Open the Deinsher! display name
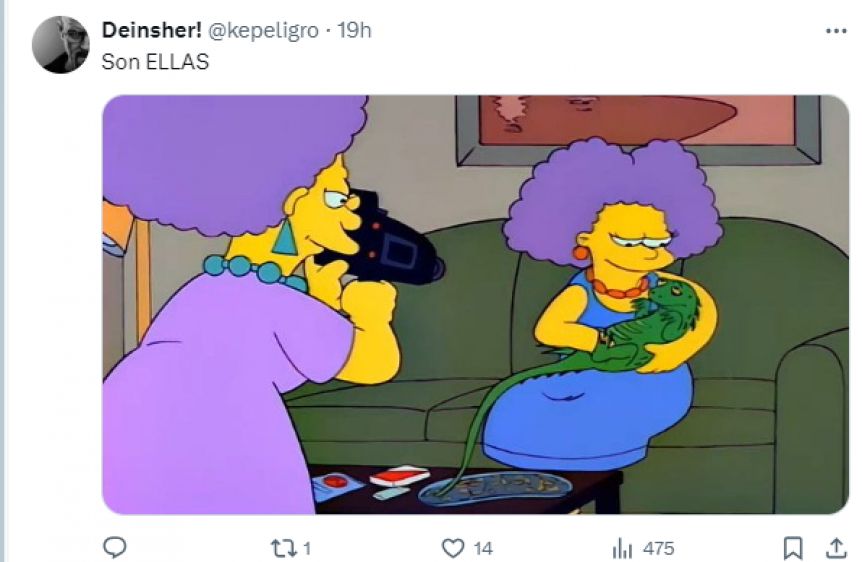Image resolution: width=862 pixels, height=562 pixels. point(151,30)
